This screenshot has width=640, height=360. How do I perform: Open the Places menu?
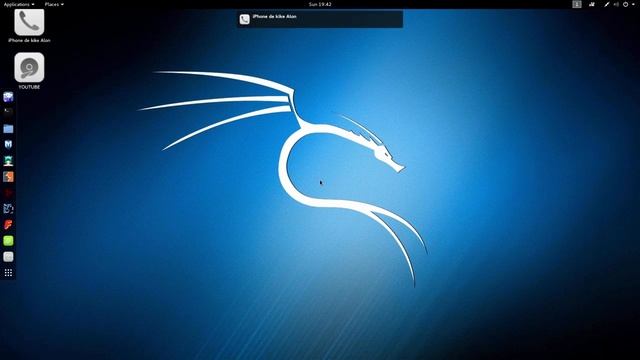(54, 4)
